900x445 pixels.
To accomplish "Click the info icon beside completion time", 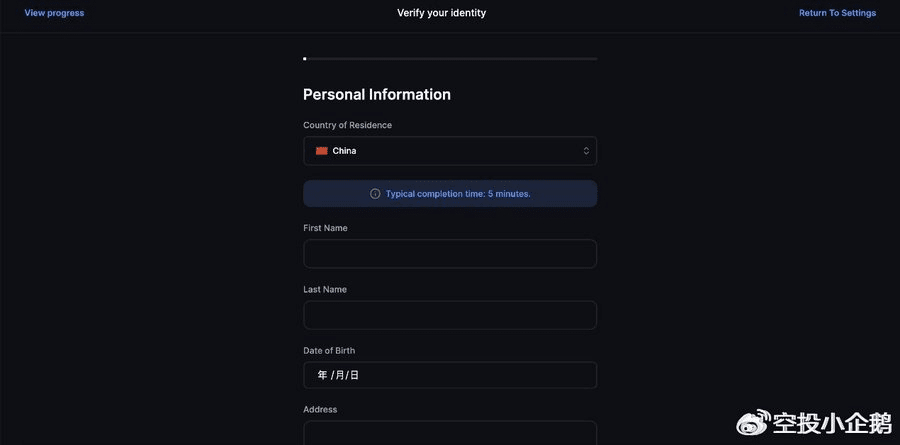I will click(x=375, y=194).
